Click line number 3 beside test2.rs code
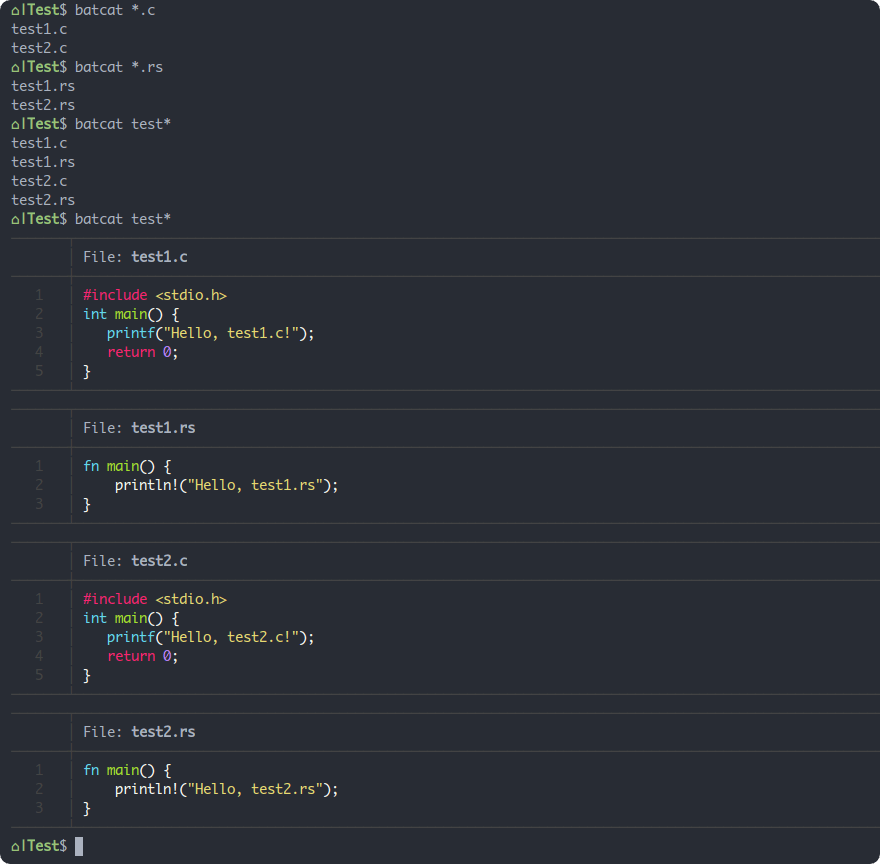The image size is (880, 864). tap(39, 807)
